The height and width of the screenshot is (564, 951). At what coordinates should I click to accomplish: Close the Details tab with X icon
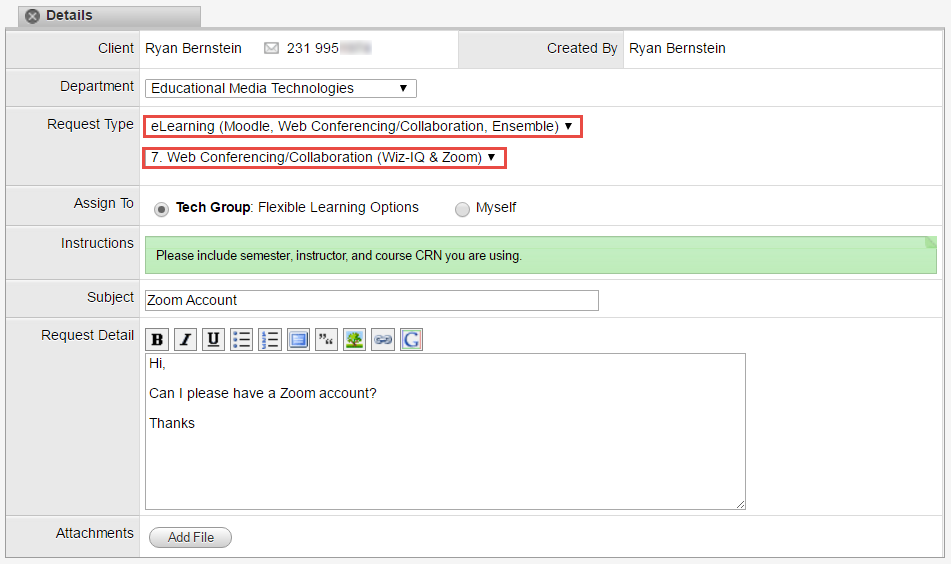coord(33,16)
